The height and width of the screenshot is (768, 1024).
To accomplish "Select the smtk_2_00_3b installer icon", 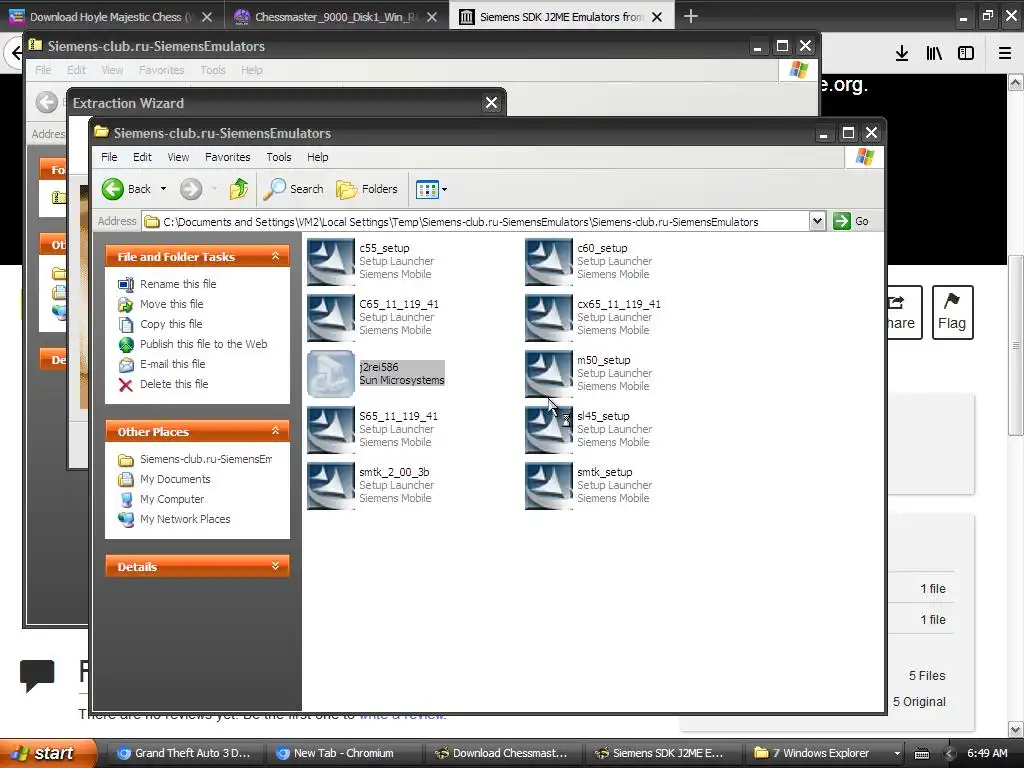I will coord(330,487).
